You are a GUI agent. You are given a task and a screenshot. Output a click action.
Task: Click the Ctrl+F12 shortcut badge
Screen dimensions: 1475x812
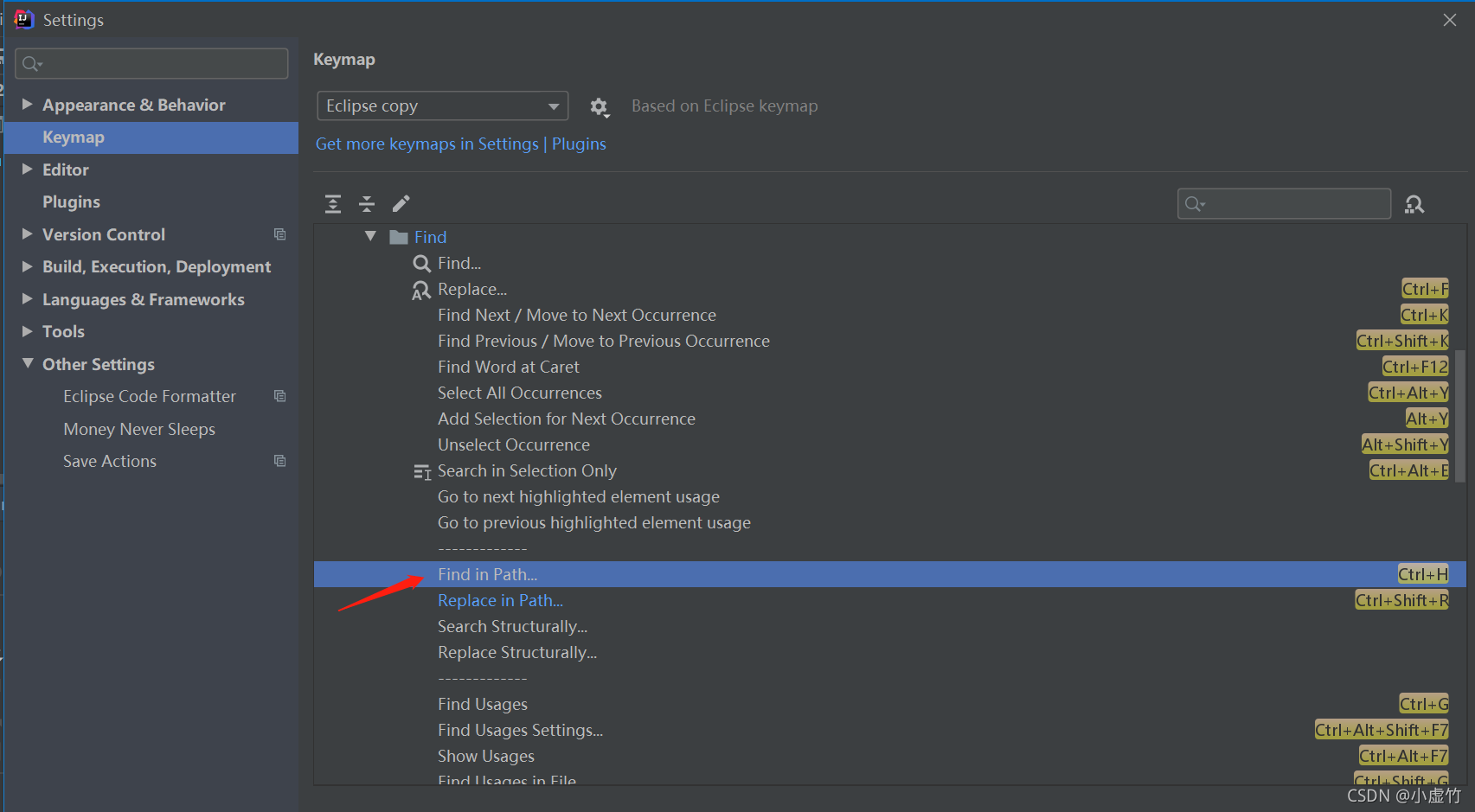(x=1415, y=367)
